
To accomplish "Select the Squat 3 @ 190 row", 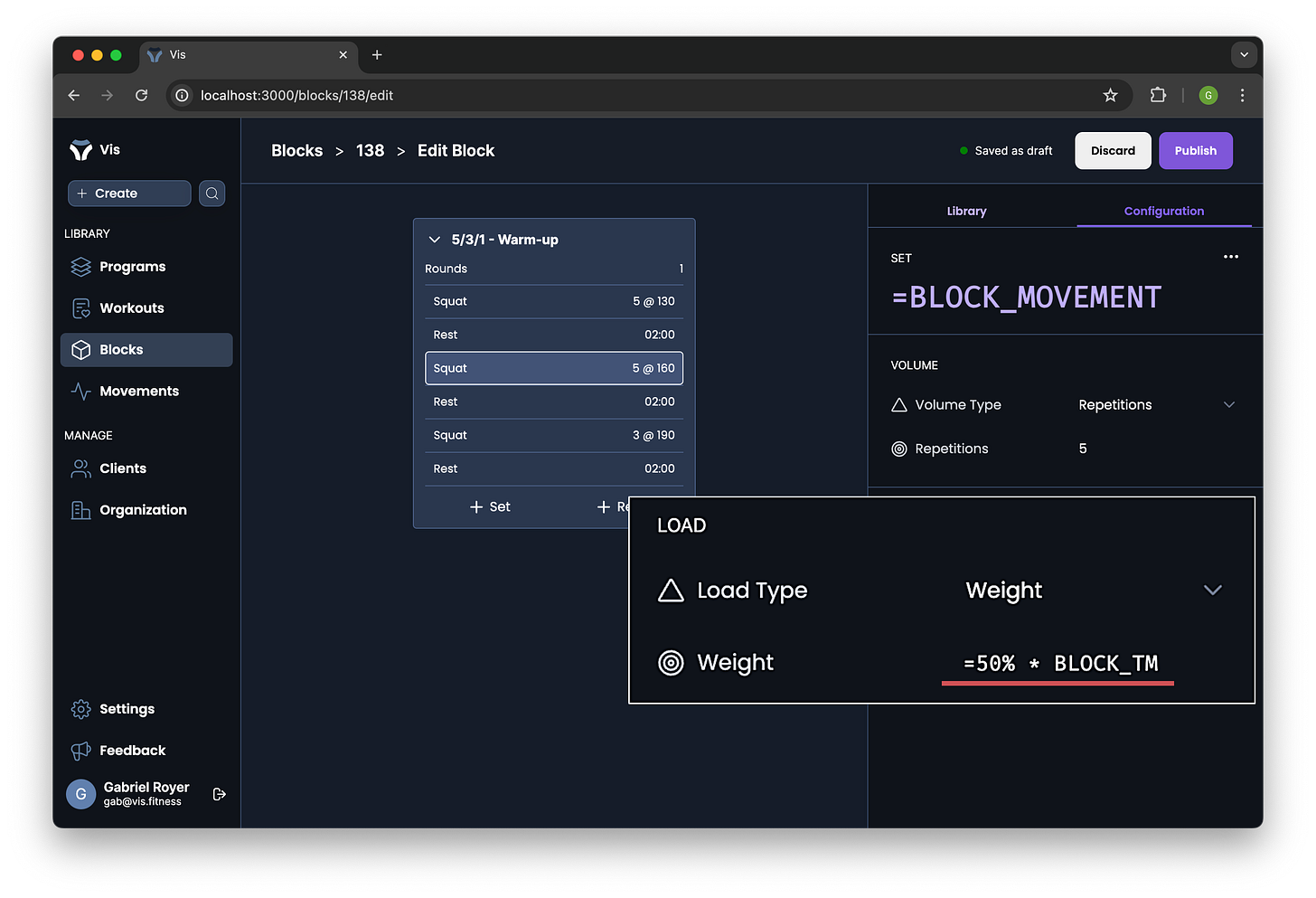I will click(554, 435).
